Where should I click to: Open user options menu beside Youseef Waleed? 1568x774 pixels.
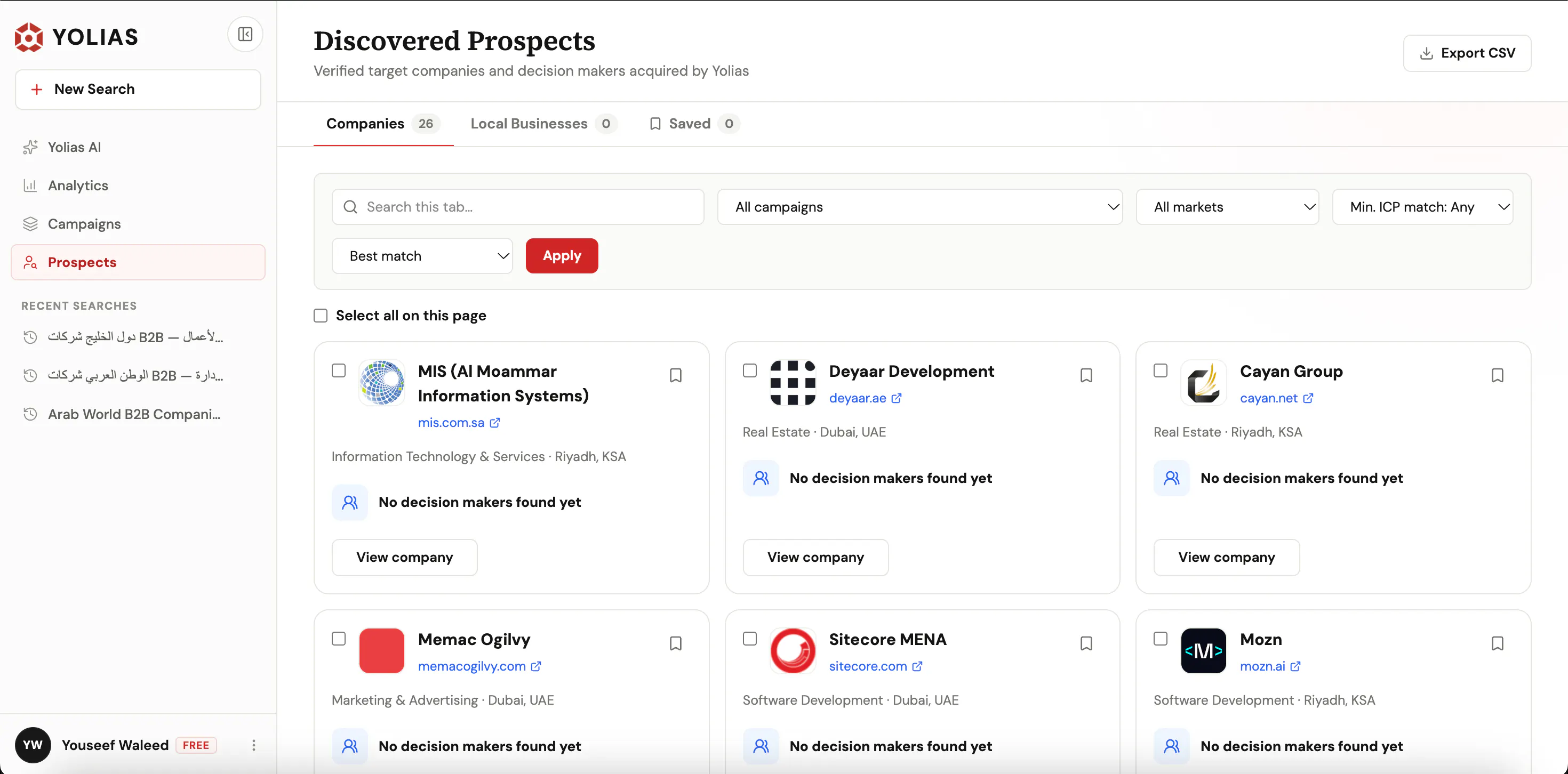tap(254, 745)
